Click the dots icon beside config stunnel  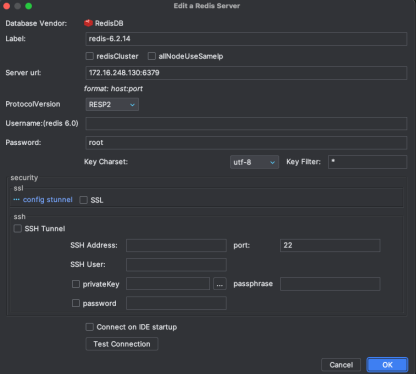pyautogui.click(x=16, y=200)
